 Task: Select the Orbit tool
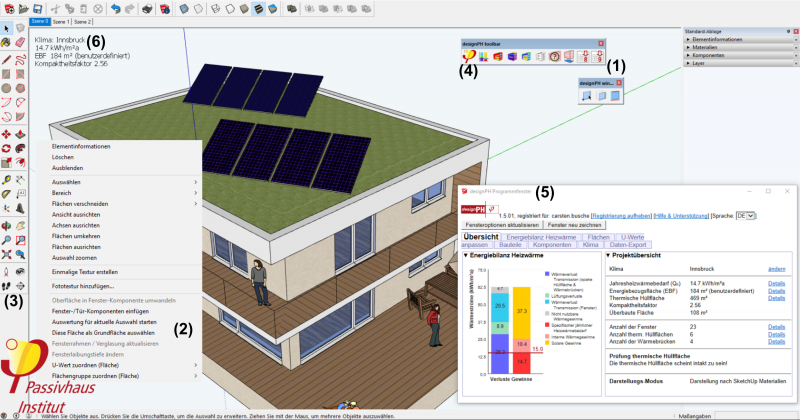tap(6, 226)
